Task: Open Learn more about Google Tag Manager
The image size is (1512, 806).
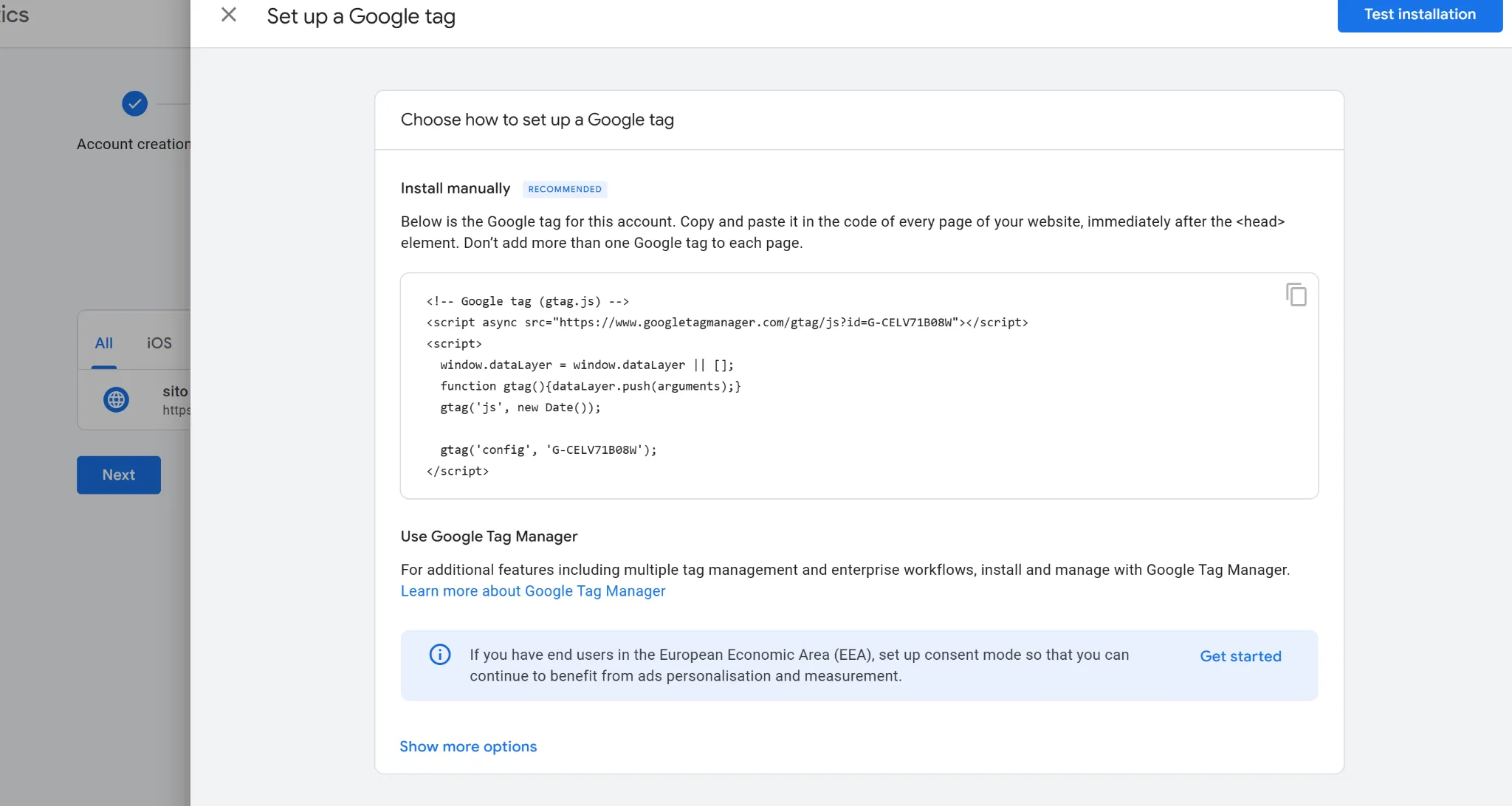Action: 532,591
